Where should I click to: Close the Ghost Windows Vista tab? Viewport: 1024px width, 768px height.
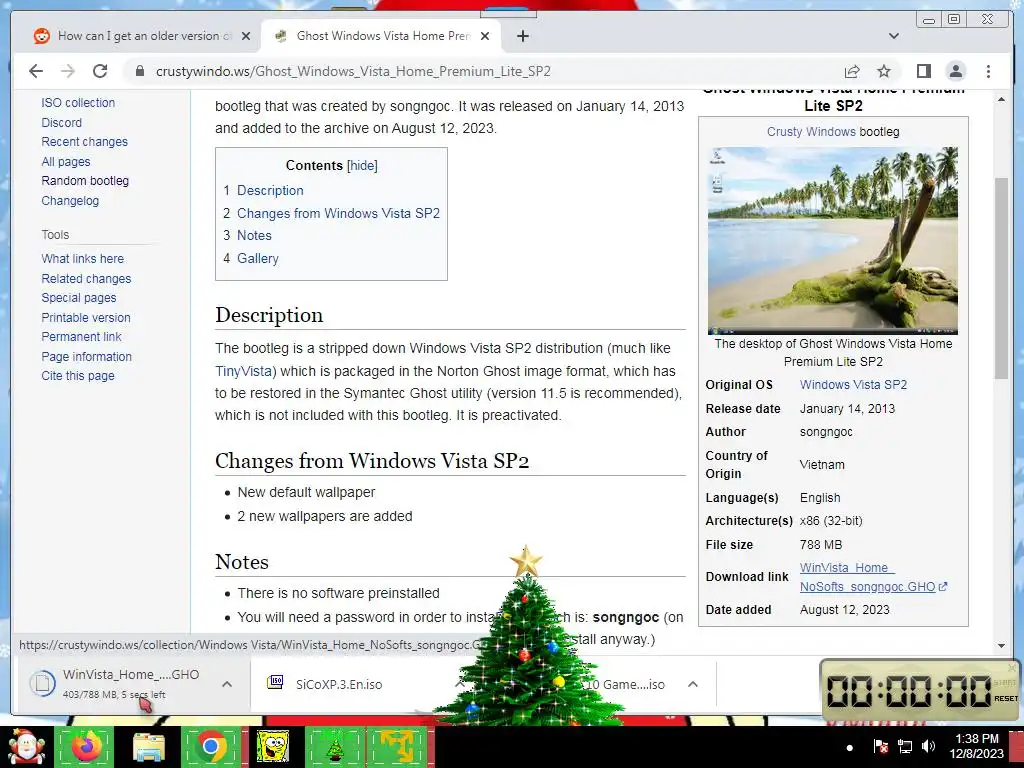click(x=485, y=36)
